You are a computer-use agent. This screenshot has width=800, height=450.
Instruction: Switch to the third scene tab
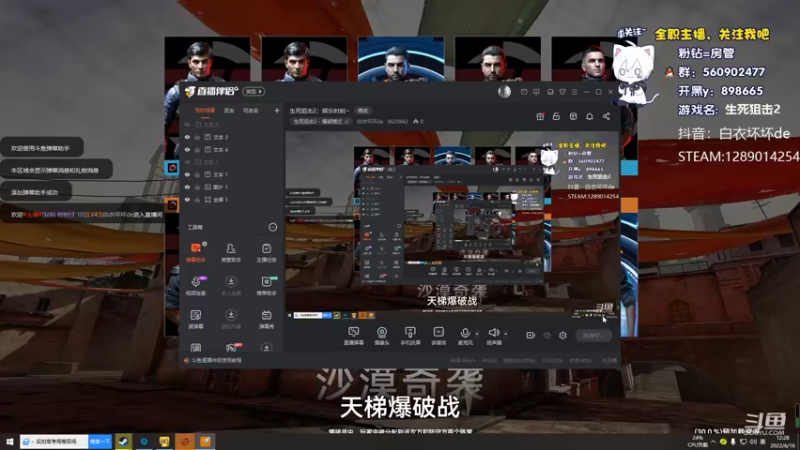(251, 110)
